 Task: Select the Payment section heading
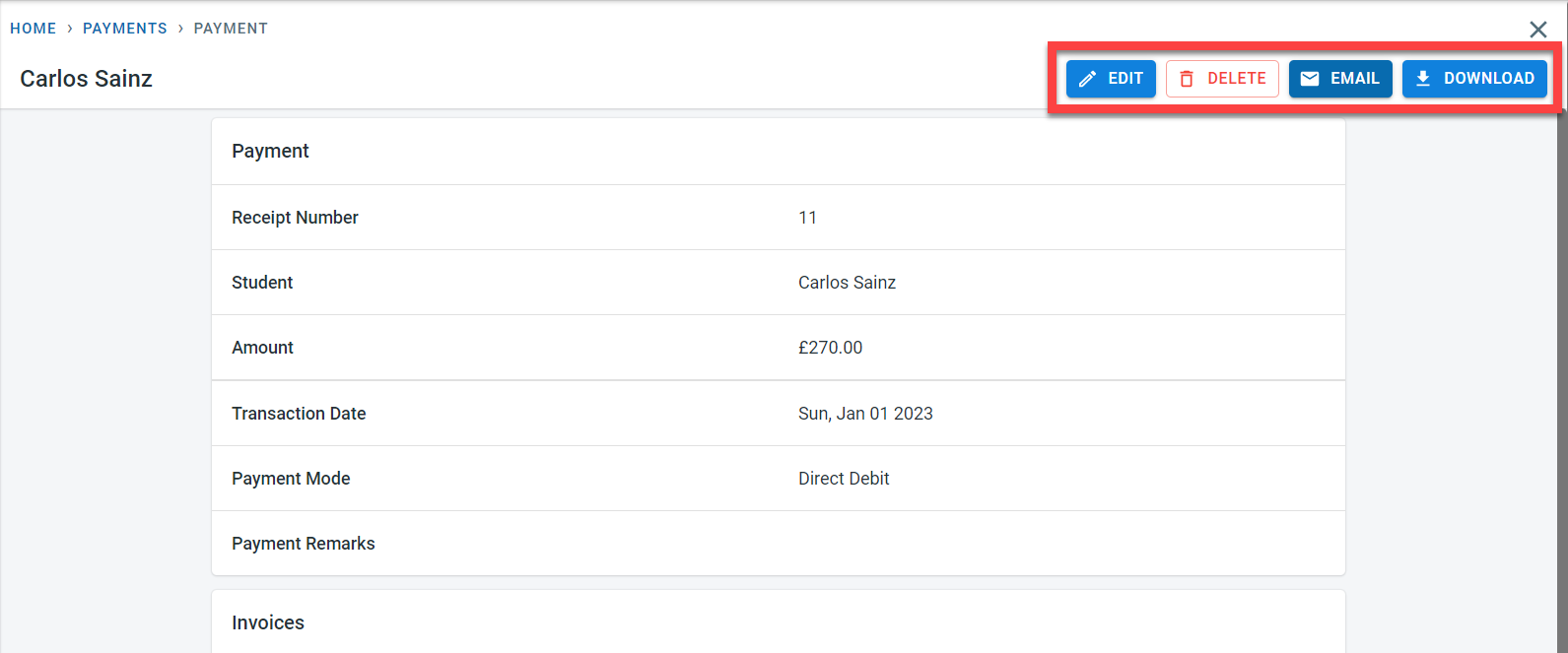[270, 151]
